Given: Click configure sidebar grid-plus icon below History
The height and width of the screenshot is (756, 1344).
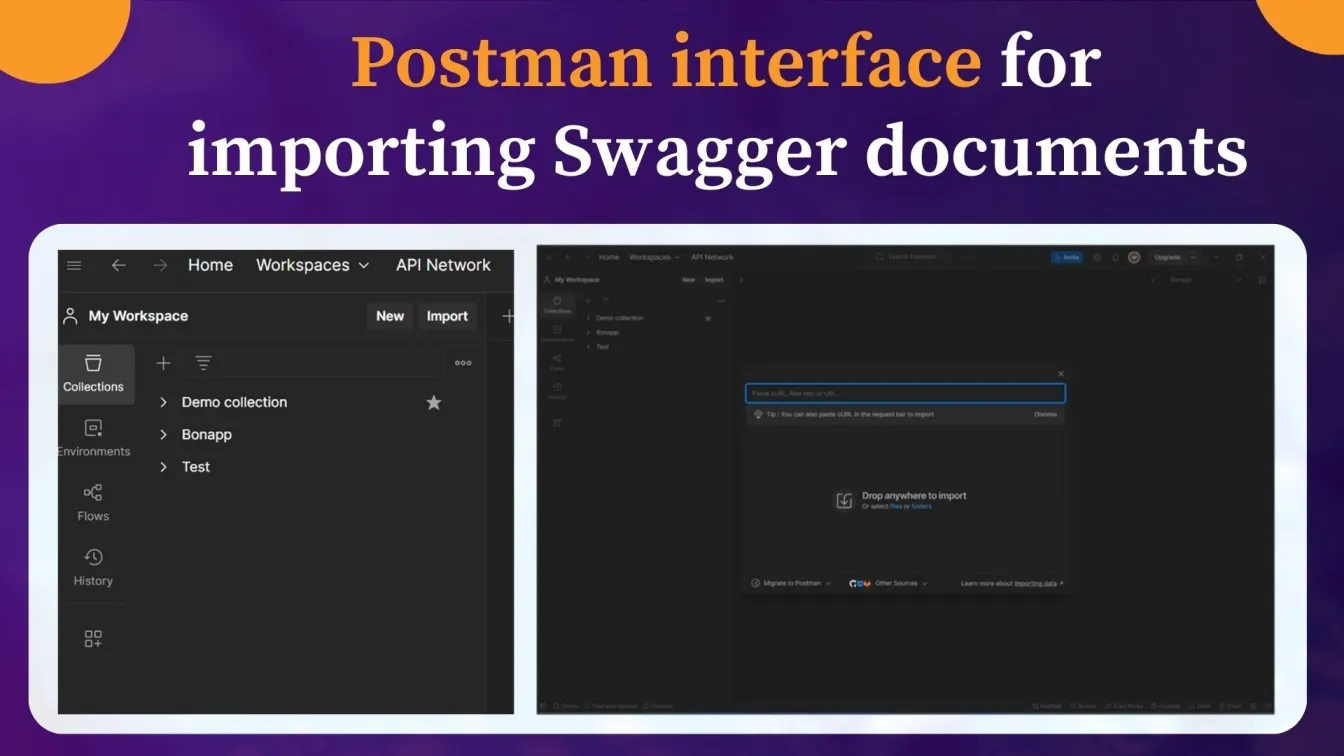Looking at the screenshot, I should click(93, 639).
